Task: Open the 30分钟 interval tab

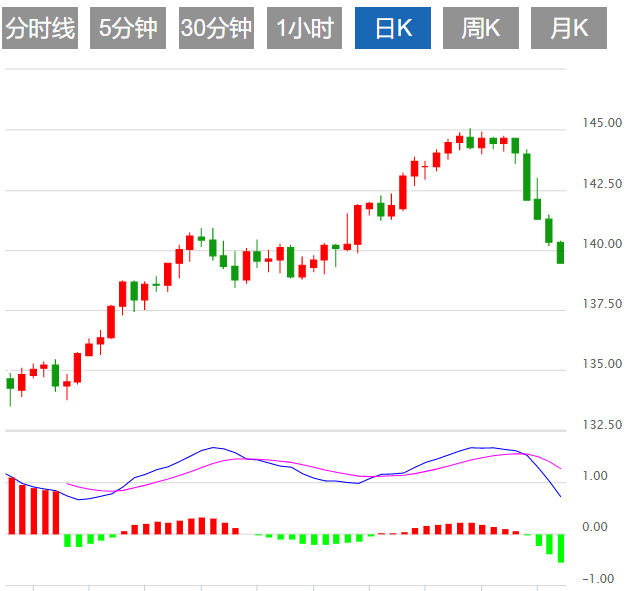Action: coord(217,29)
